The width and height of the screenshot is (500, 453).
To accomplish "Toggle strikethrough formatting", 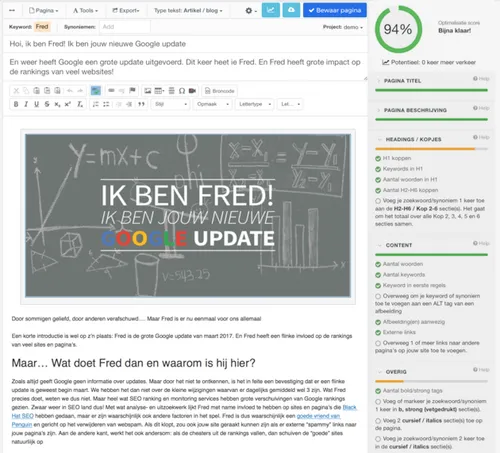I will (47, 104).
